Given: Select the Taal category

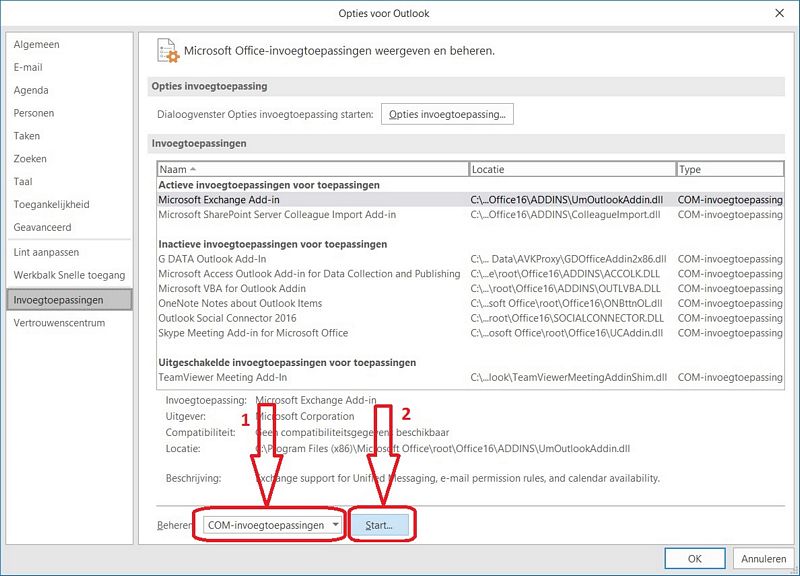Looking at the screenshot, I should coord(23,182).
